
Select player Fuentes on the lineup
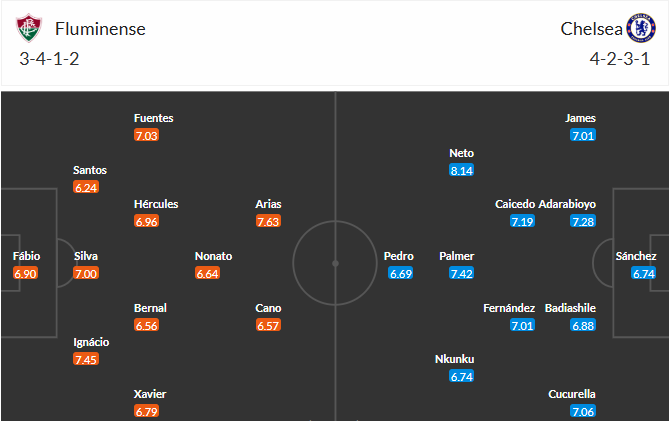point(154,118)
